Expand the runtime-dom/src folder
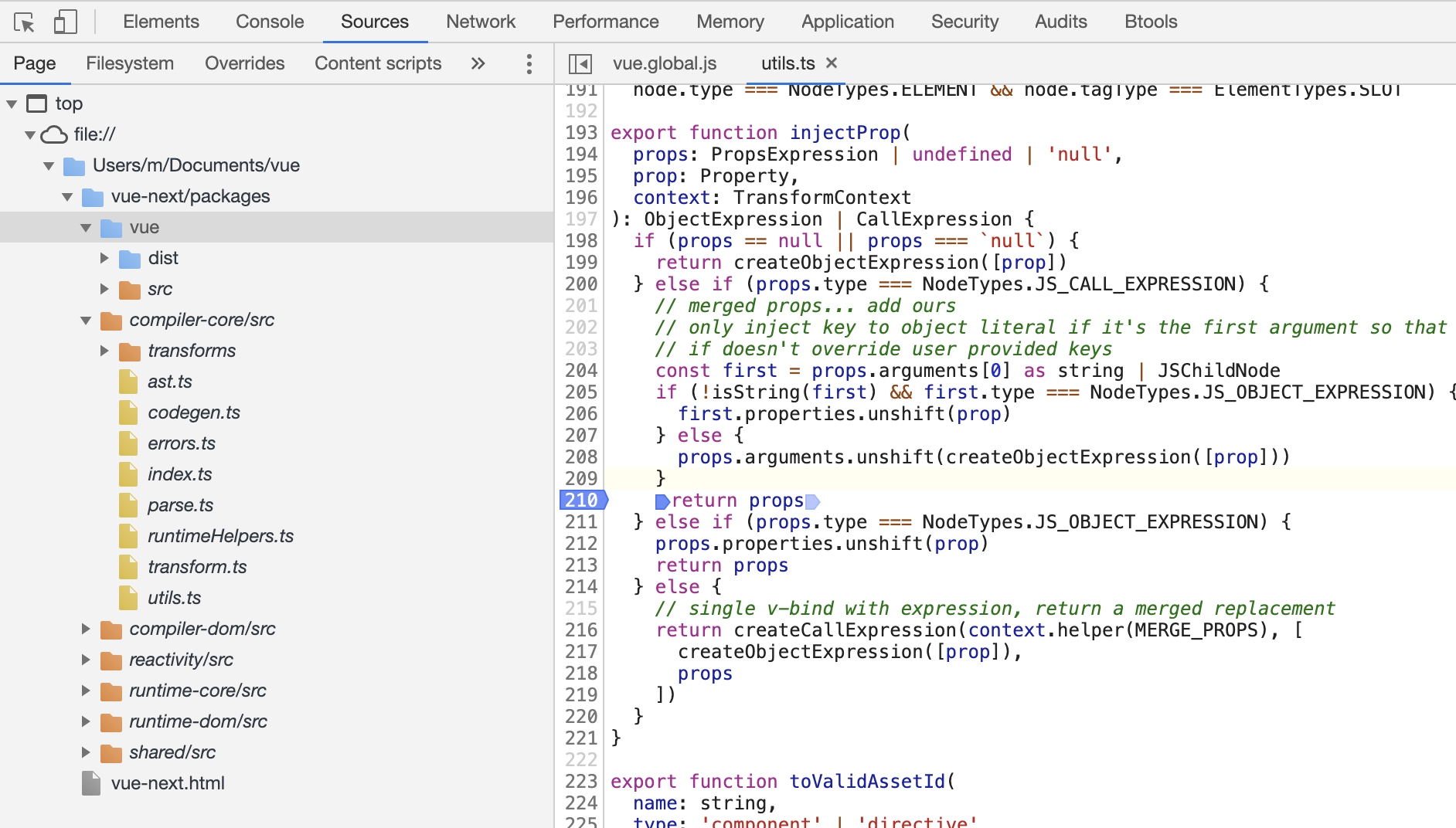This screenshot has height=828, width=1456. pos(86,721)
